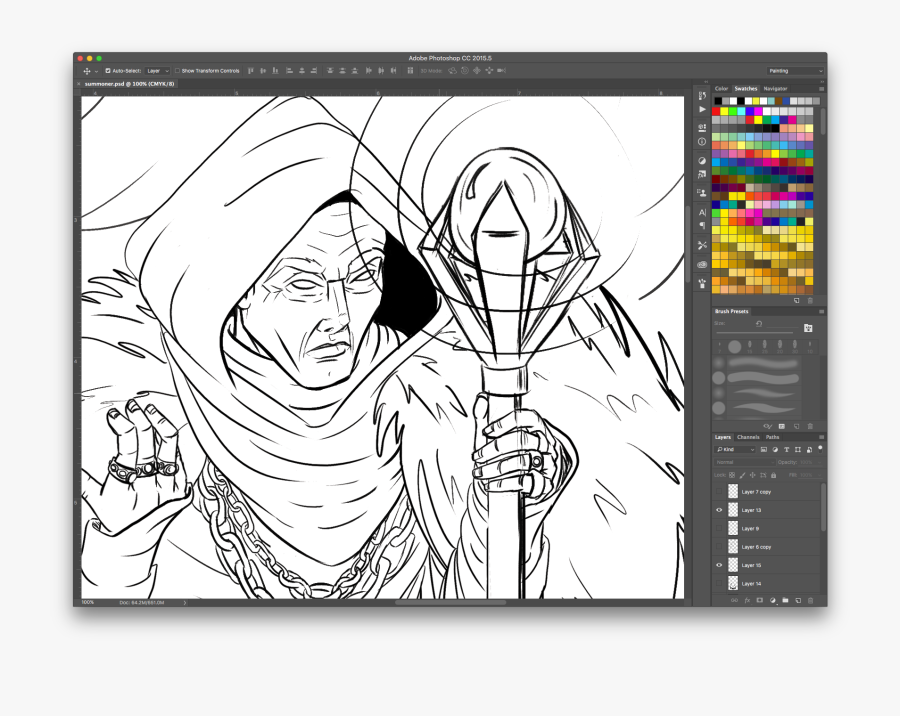The height and width of the screenshot is (716, 900).
Task: Open the Auto-Select Layer dropdown
Action: tap(157, 70)
